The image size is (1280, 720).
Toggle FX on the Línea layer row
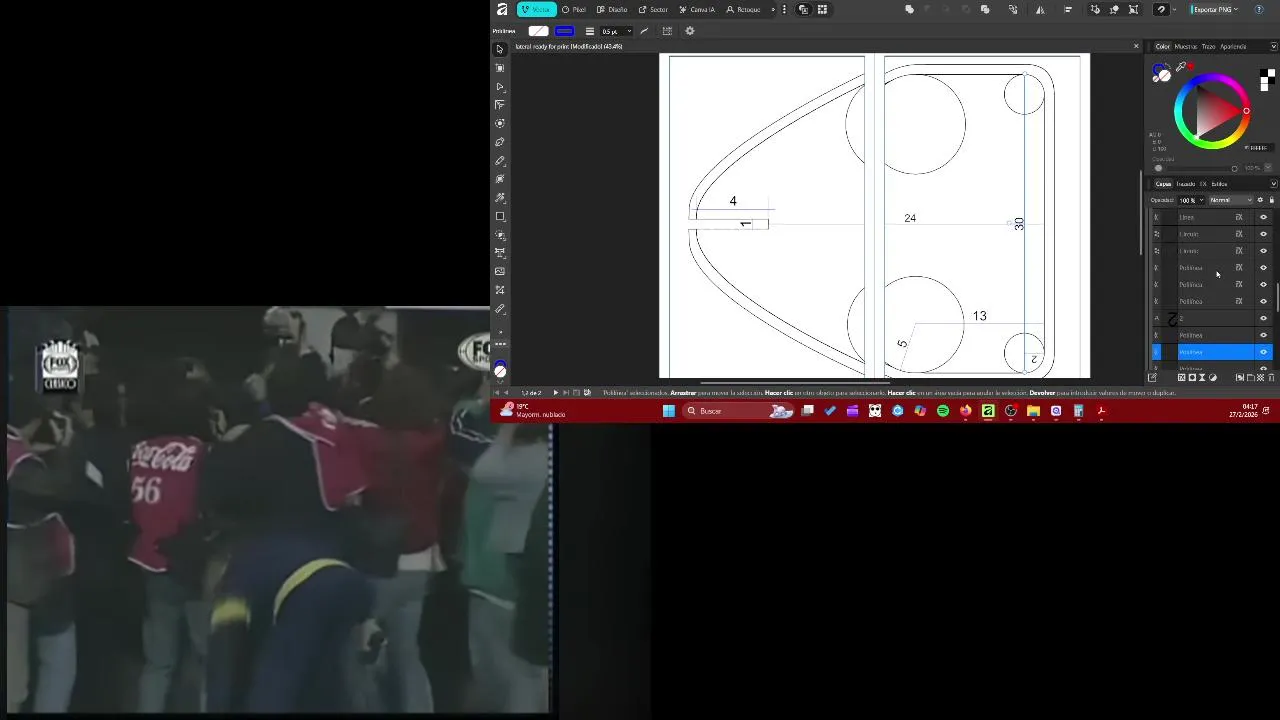[1239, 217]
